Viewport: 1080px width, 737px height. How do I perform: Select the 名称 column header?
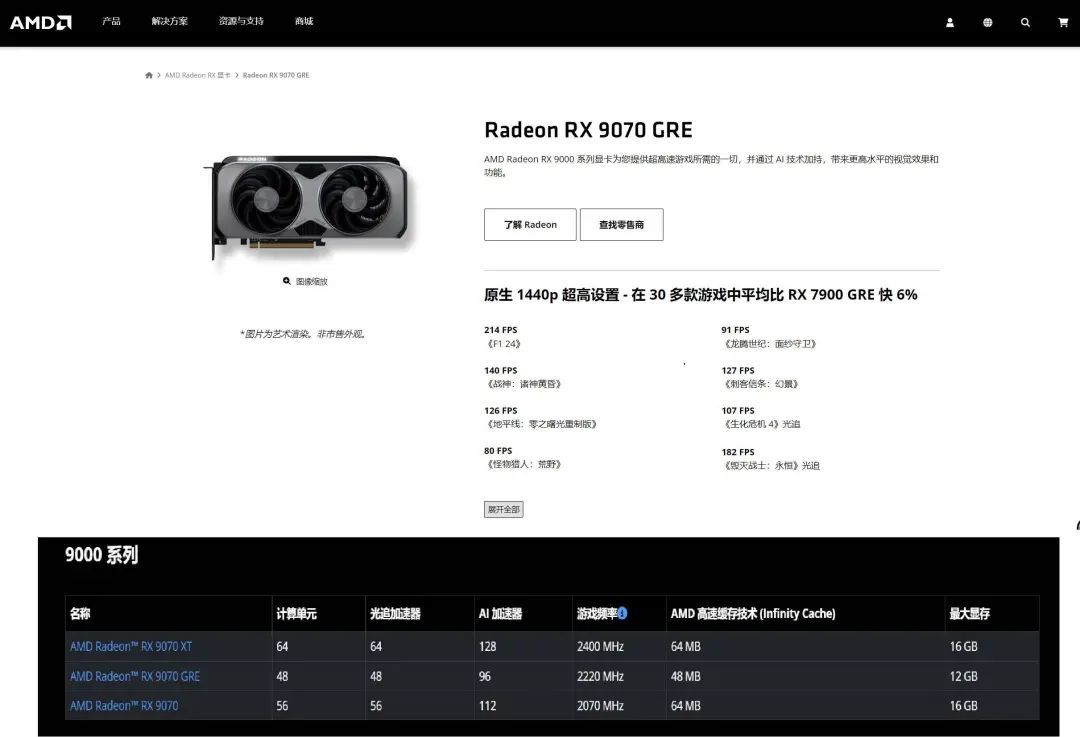pyautogui.click(x=80, y=614)
